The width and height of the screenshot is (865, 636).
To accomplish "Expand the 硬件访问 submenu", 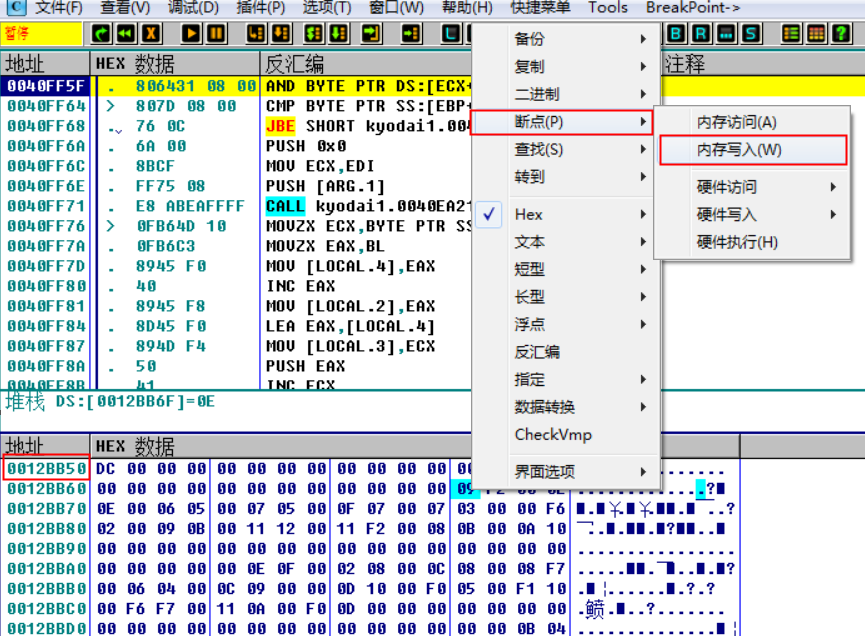I will (752, 186).
